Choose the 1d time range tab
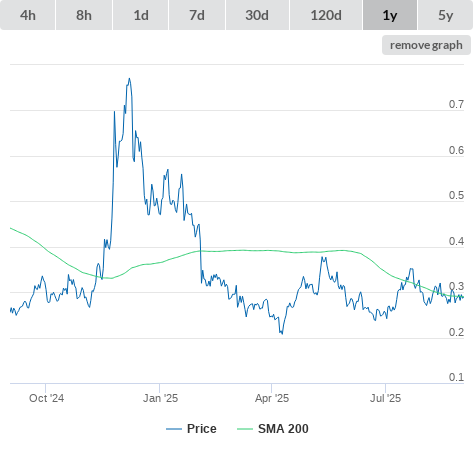Screen dimensions: 474x455 pyautogui.click(x=141, y=15)
